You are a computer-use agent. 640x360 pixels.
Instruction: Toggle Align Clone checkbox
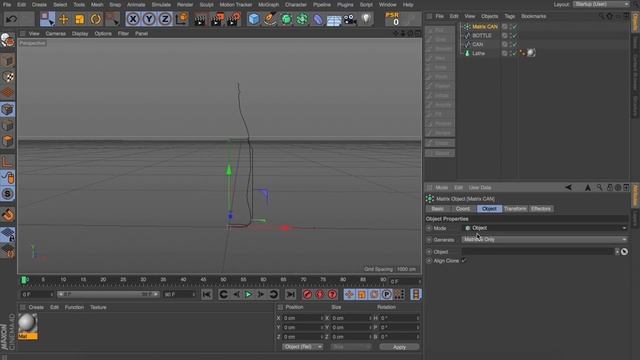pyautogui.click(x=464, y=261)
